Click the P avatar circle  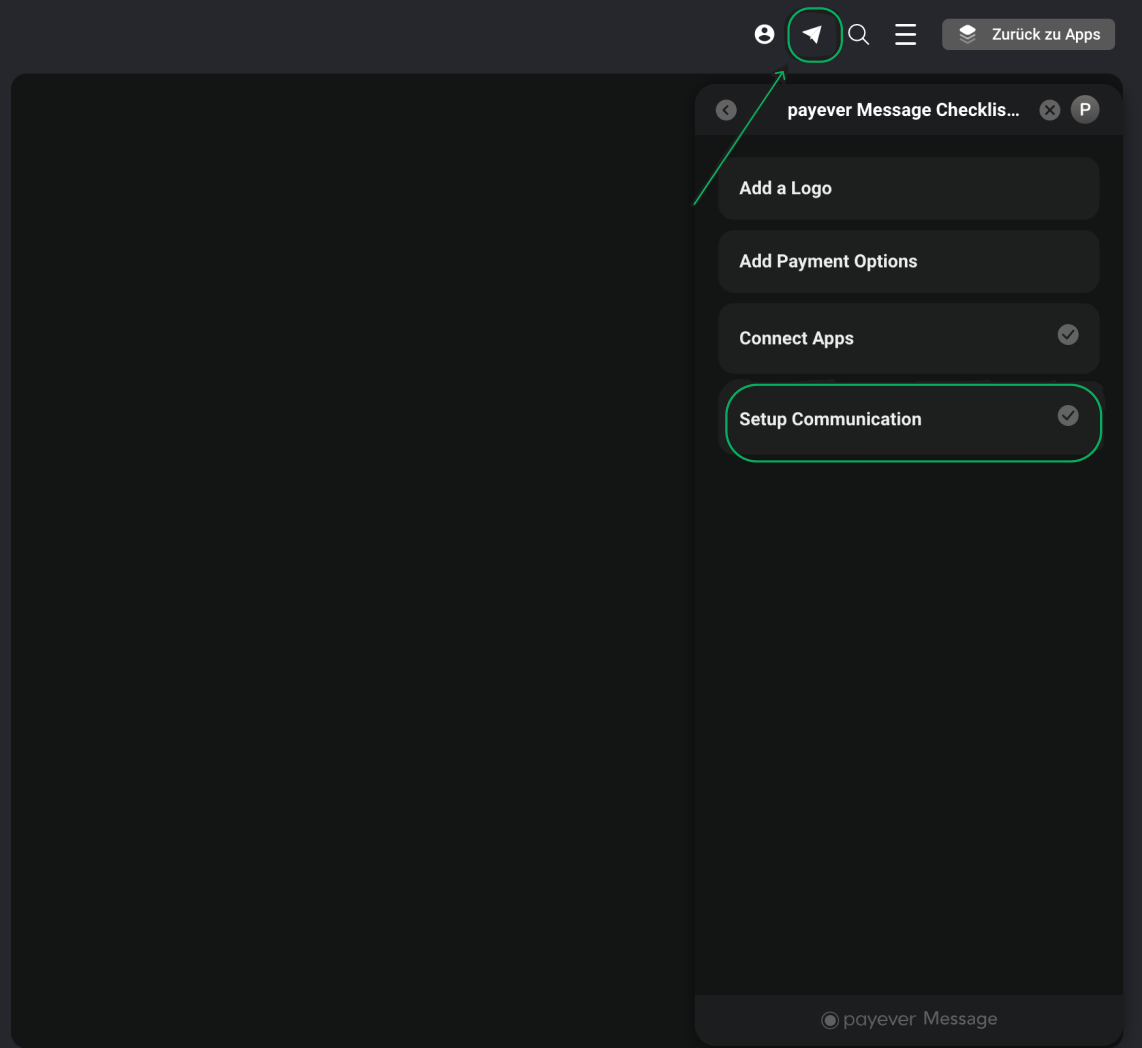point(1084,110)
